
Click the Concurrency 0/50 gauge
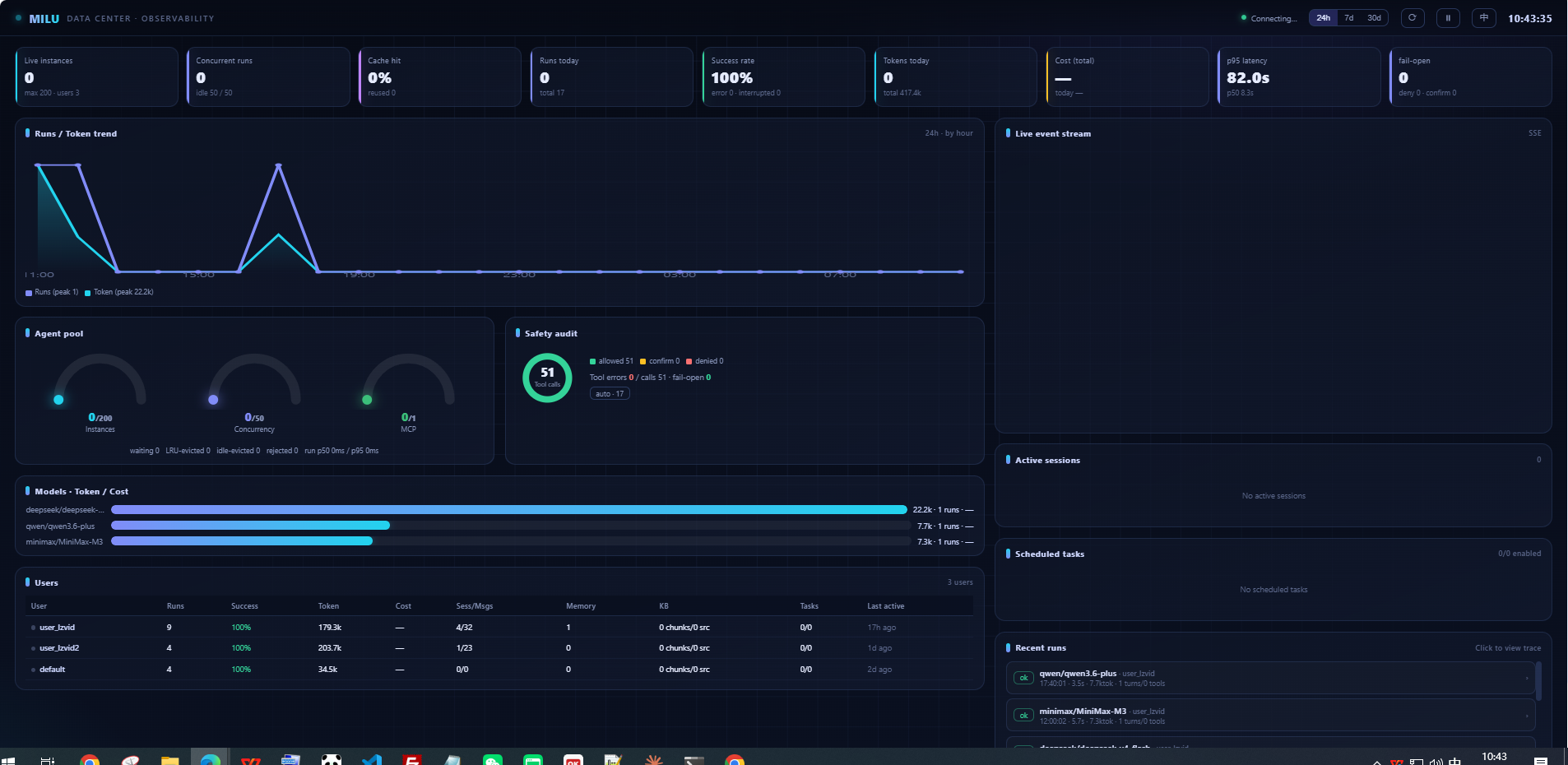[254, 392]
